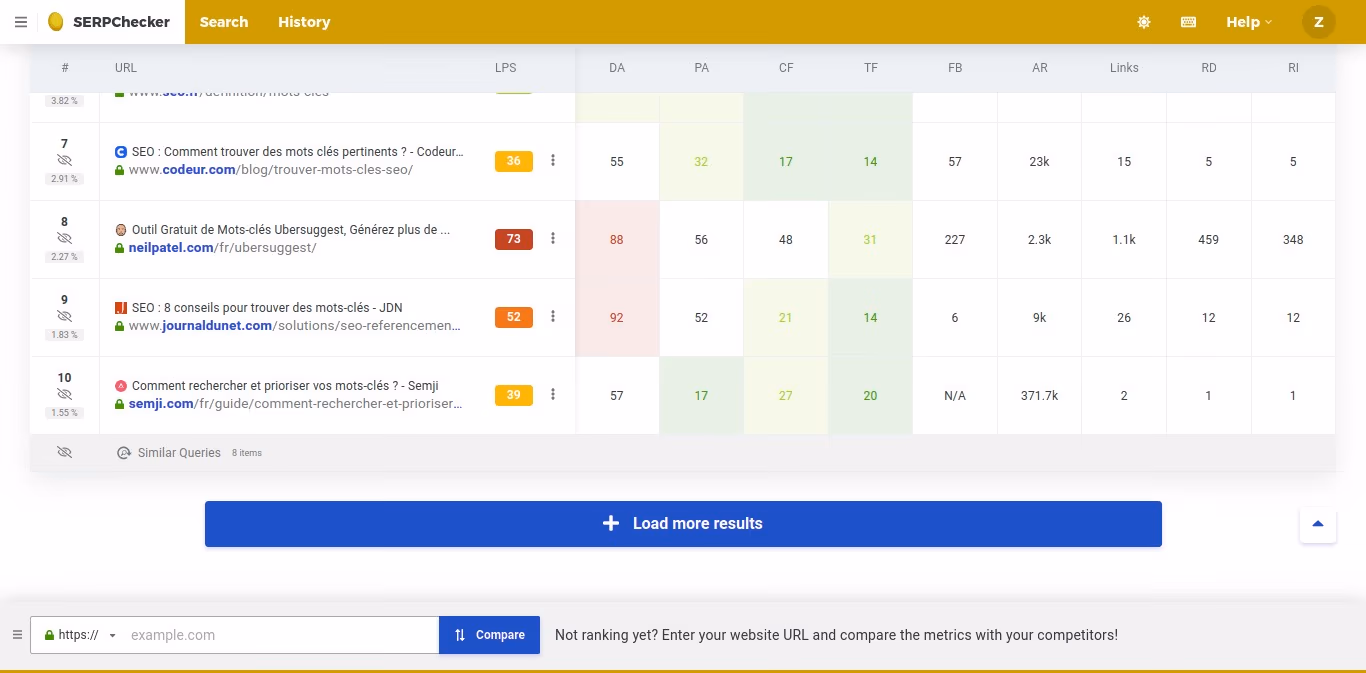Image resolution: width=1366 pixels, height=673 pixels.
Task: Jump to top with the up-arrow button
Action: coord(1318,524)
